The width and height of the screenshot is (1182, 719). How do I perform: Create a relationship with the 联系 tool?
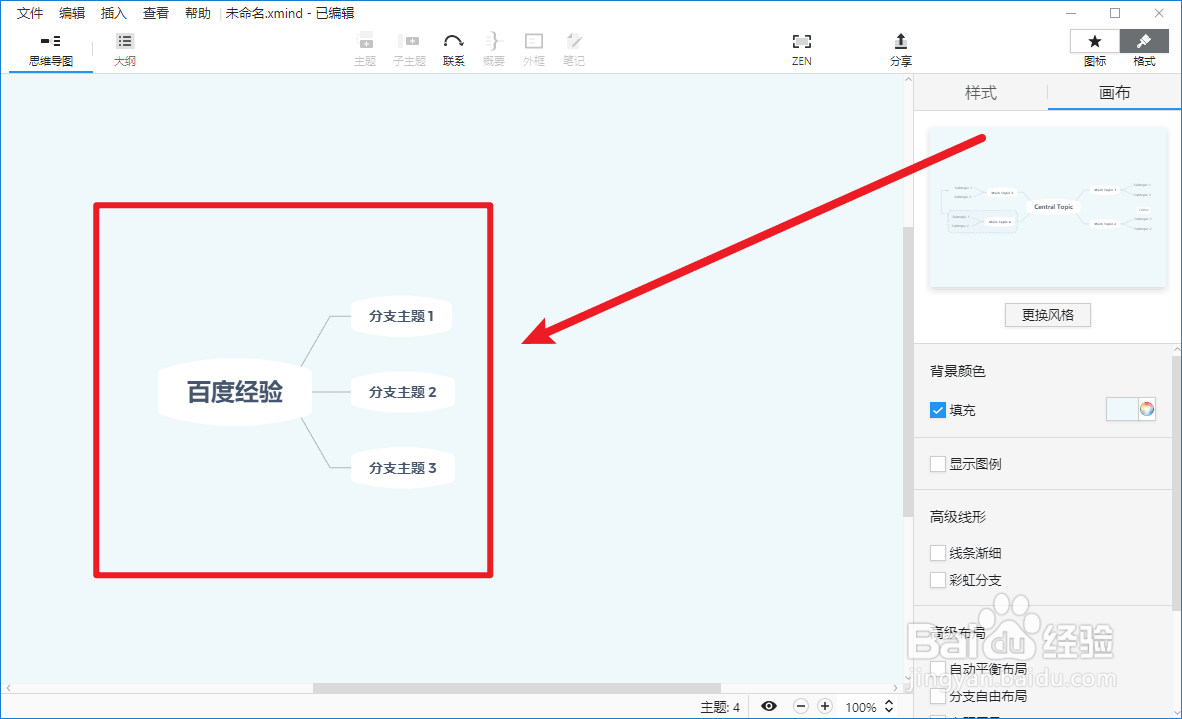pyautogui.click(x=453, y=45)
